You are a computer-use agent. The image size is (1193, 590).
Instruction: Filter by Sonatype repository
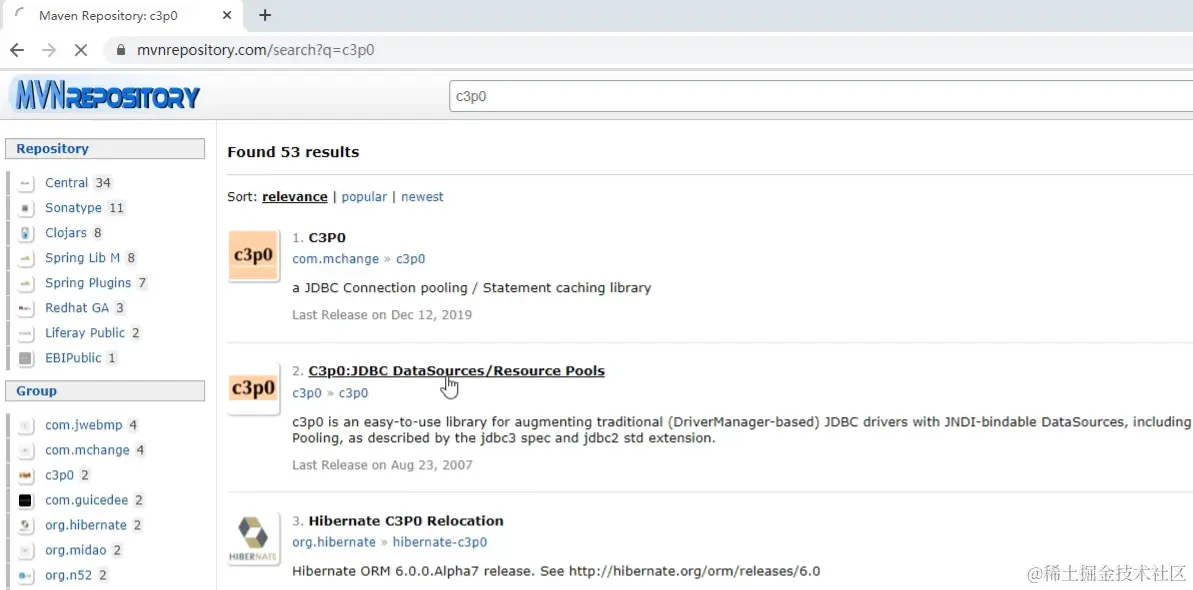click(x=73, y=208)
